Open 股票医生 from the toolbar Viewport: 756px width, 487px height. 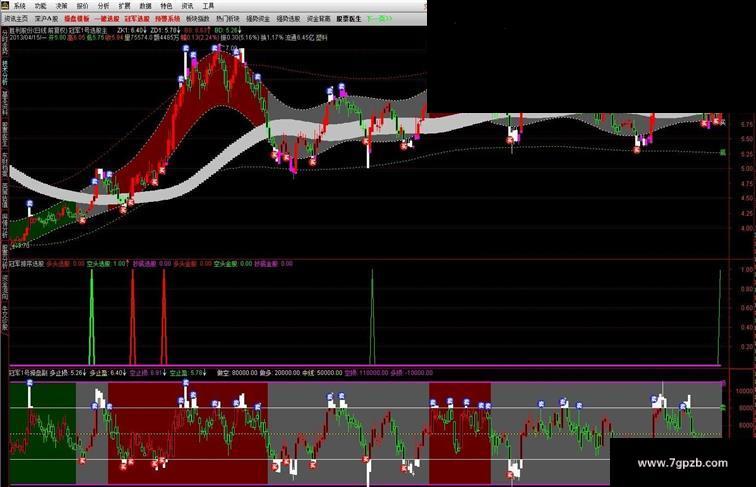coord(349,19)
